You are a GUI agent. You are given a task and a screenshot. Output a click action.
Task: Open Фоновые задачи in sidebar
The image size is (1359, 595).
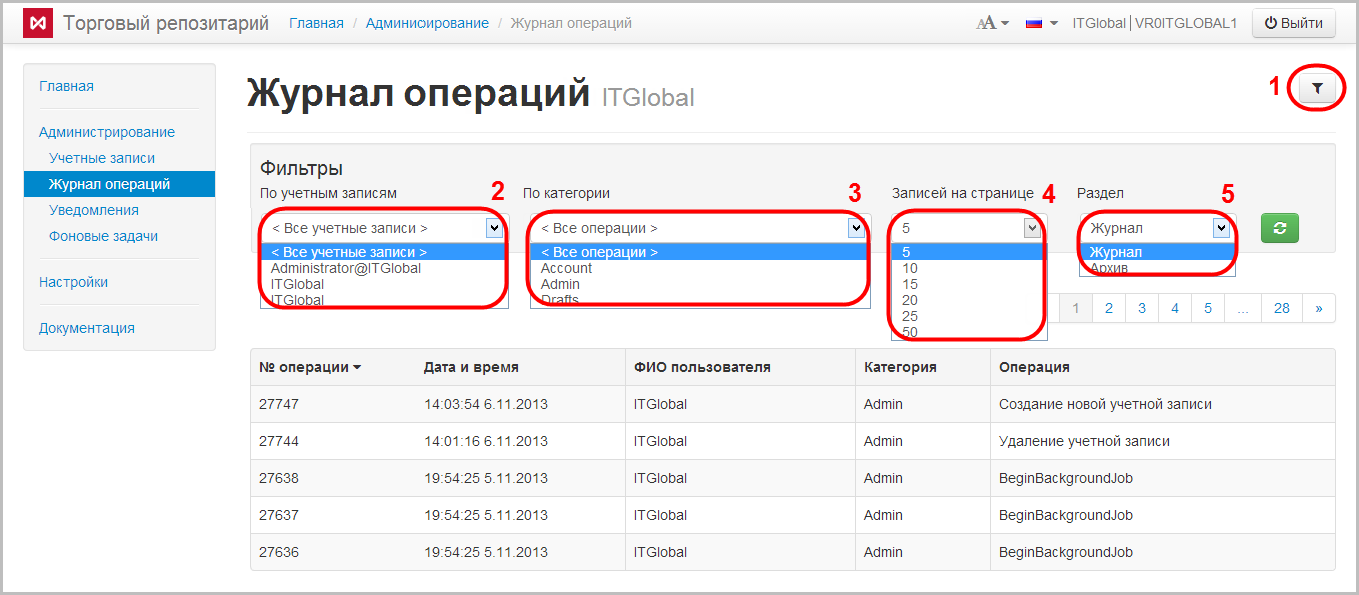tap(103, 236)
